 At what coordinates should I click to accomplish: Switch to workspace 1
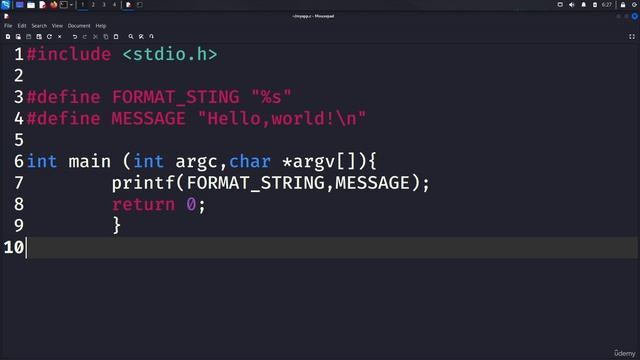pyautogui.click(x=82, y=5)
